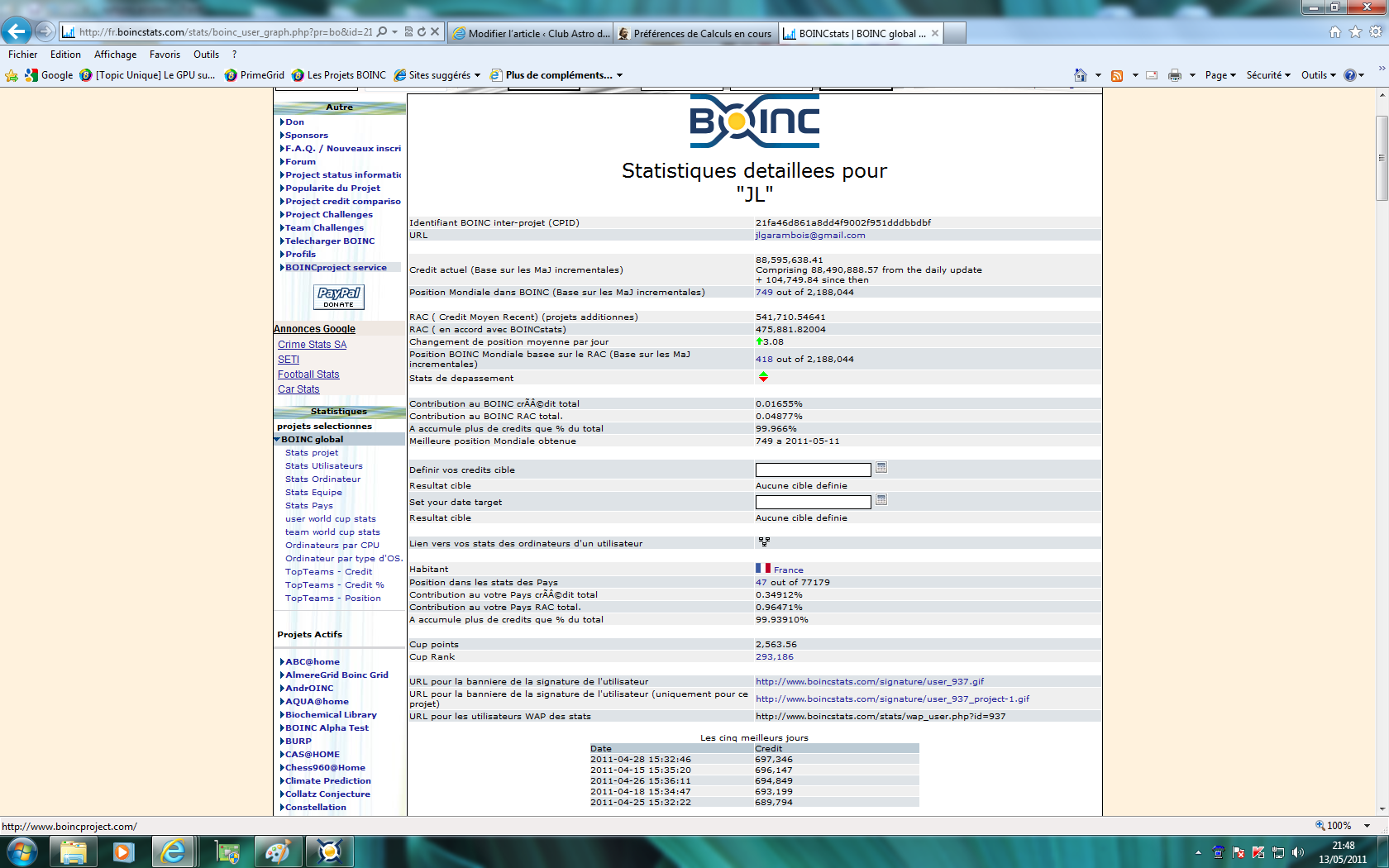Switch to Modifier l'article Club Astro tab
The width and height of the screenshot is (1389, 868).
(531, 34)
